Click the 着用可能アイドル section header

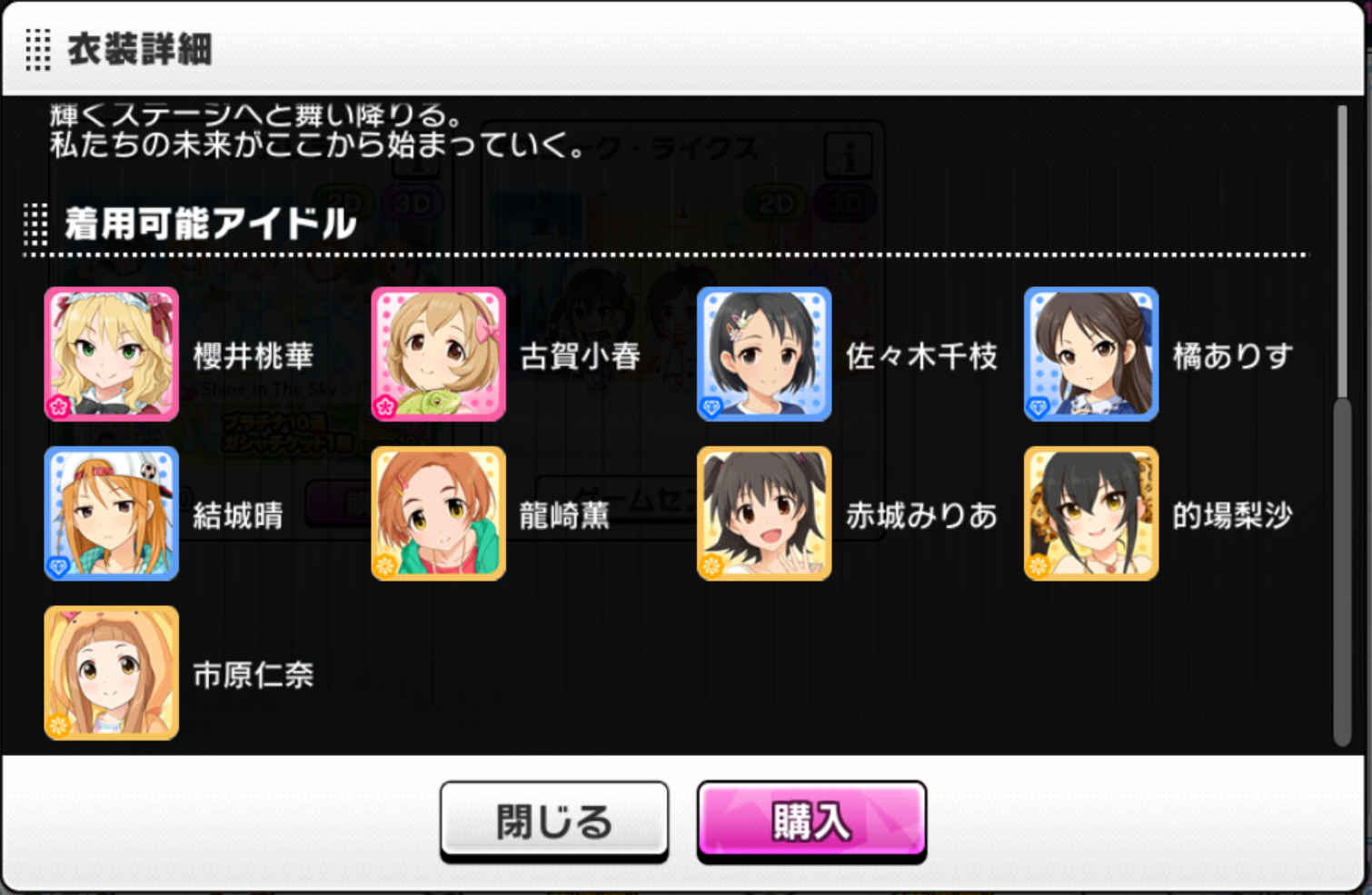click(210, 224)
